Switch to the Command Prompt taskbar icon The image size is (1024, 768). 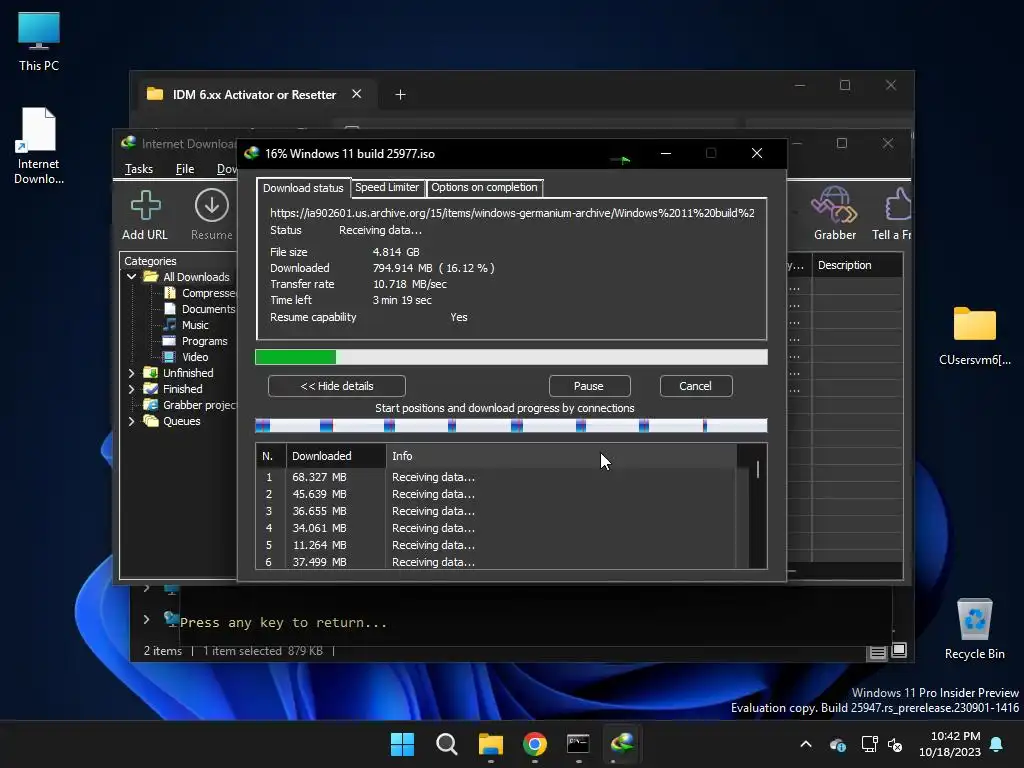pos(579,744)
